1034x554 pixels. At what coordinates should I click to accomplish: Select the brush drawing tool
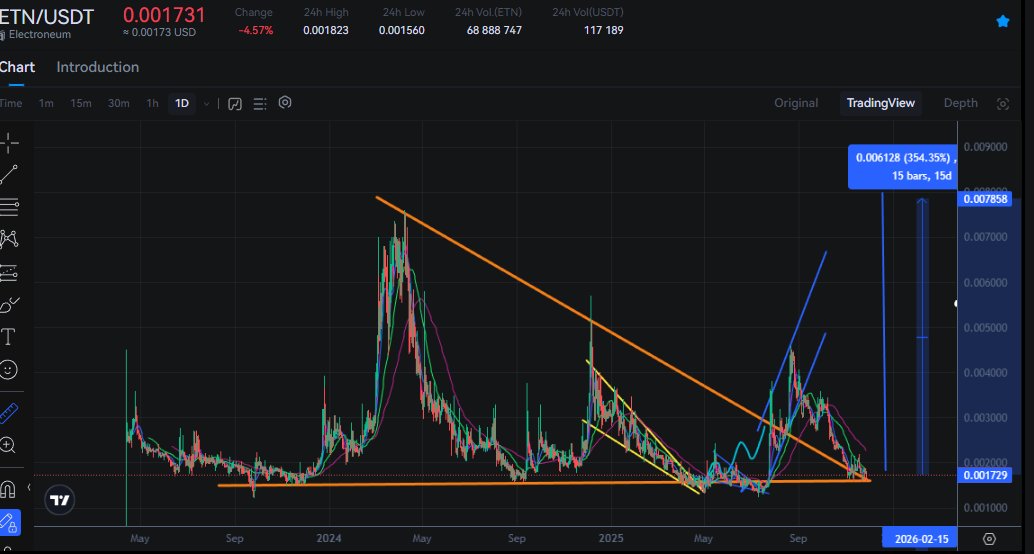[9, 305]
